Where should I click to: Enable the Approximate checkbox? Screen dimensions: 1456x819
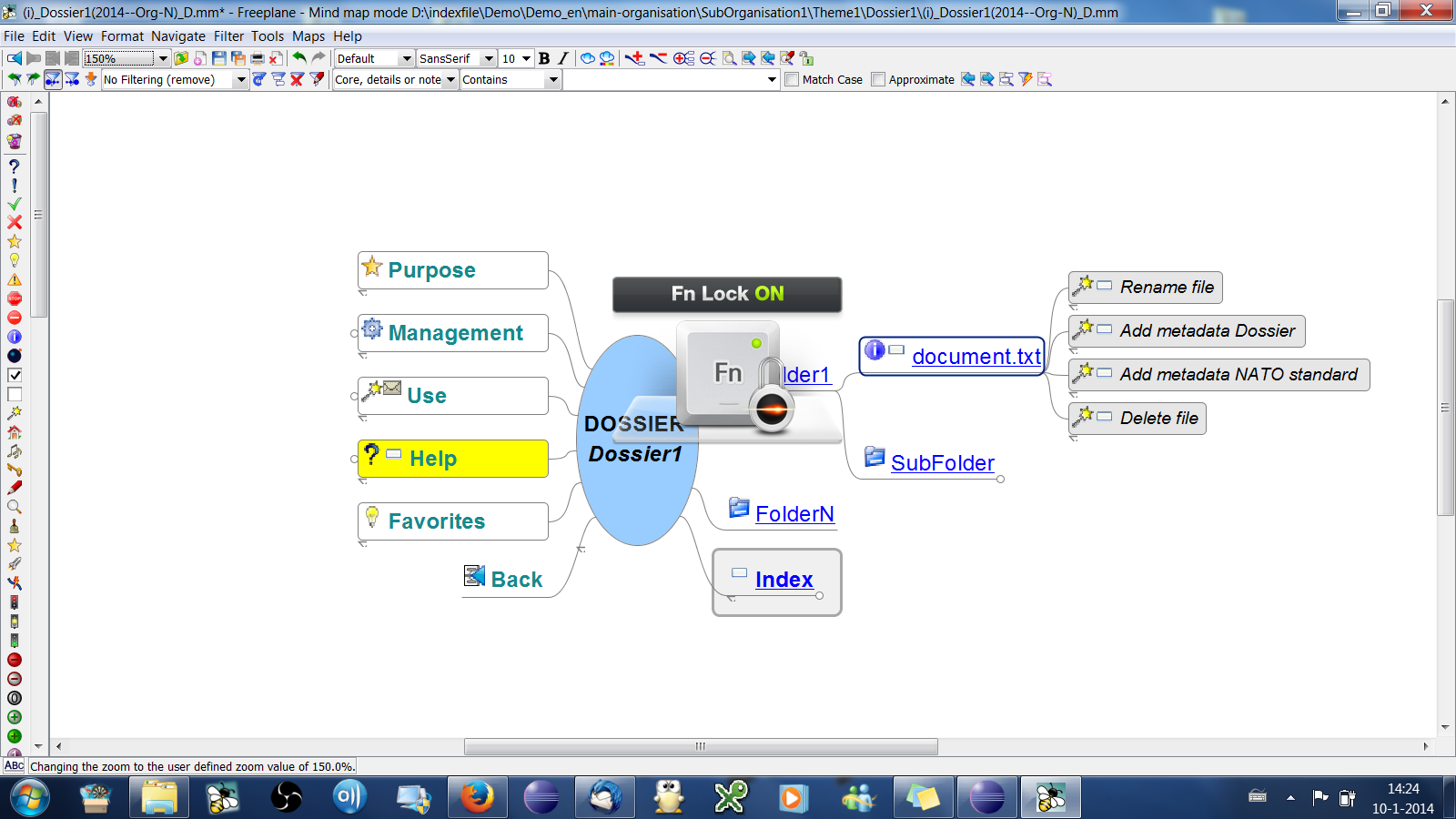point(878,80)
